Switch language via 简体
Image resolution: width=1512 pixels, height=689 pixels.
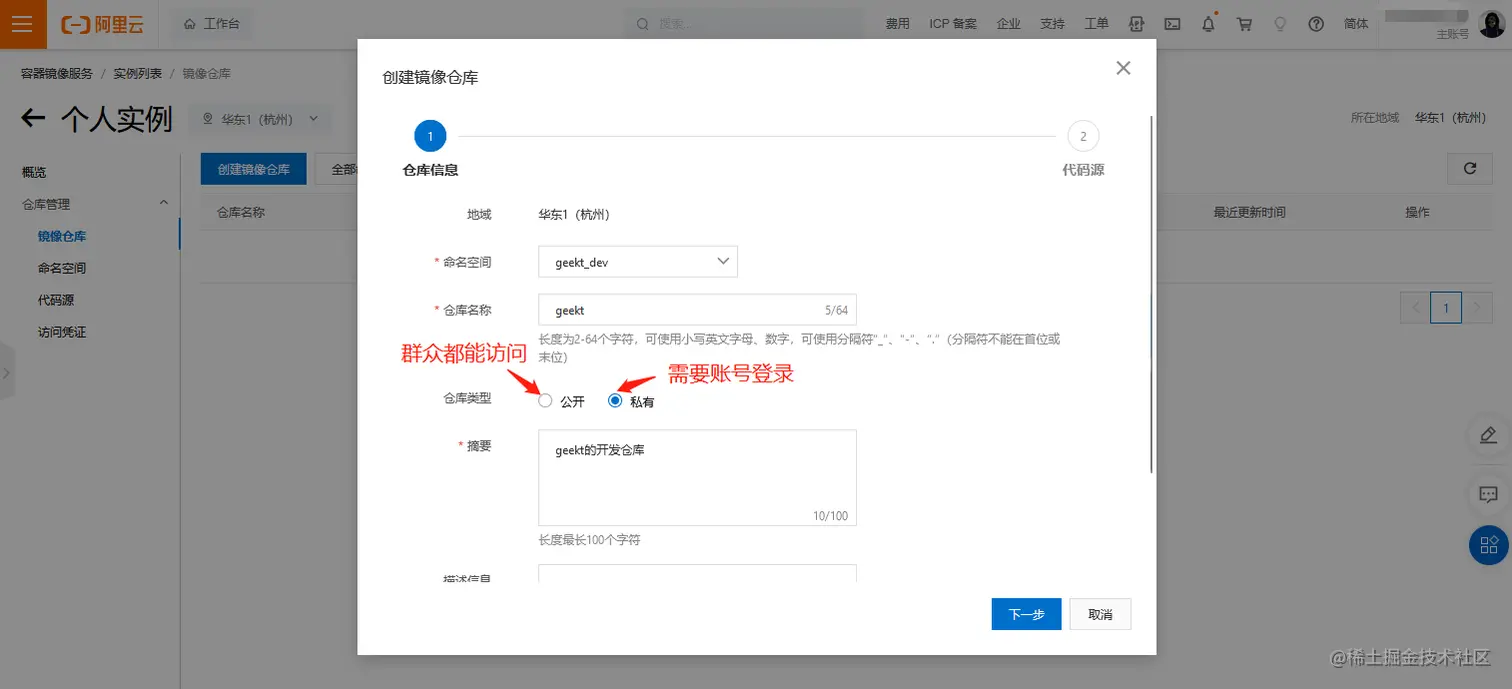[x=1356, y=24]
